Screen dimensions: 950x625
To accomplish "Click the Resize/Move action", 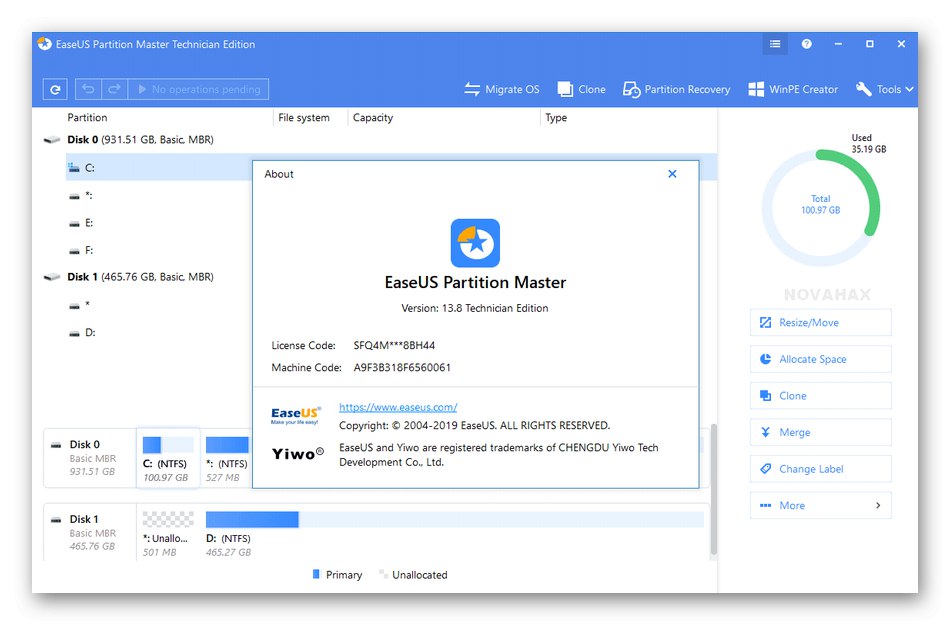I will click(x=820, y=322).
